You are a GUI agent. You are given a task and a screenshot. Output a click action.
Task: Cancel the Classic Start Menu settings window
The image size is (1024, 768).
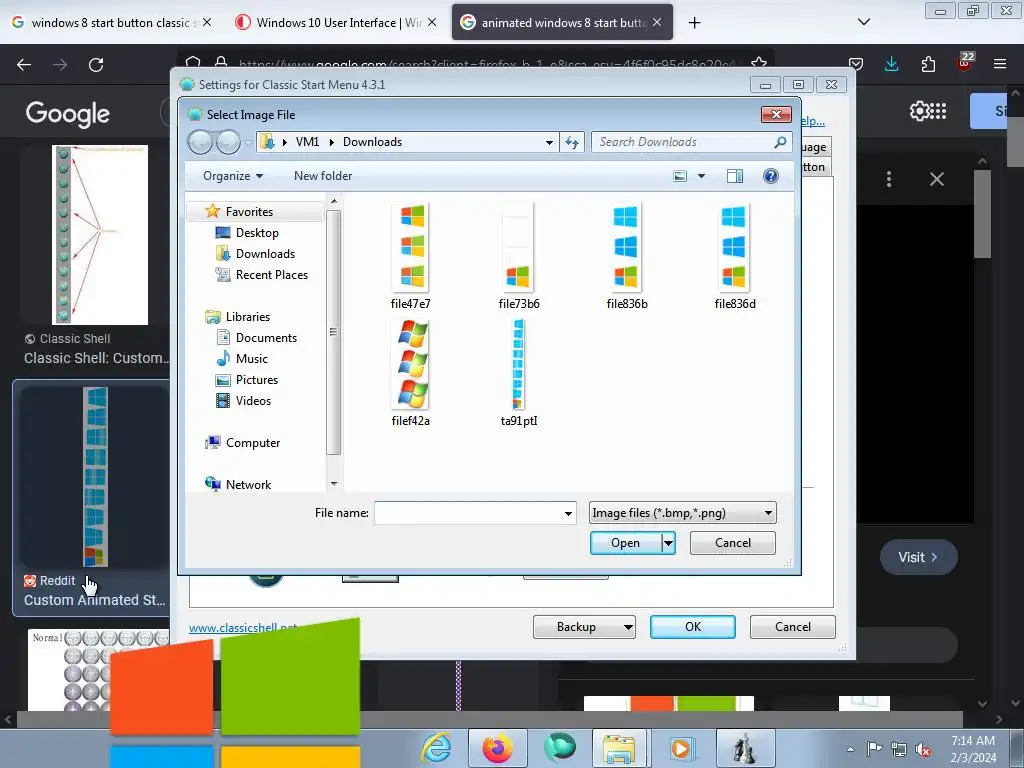coord(792,627)
